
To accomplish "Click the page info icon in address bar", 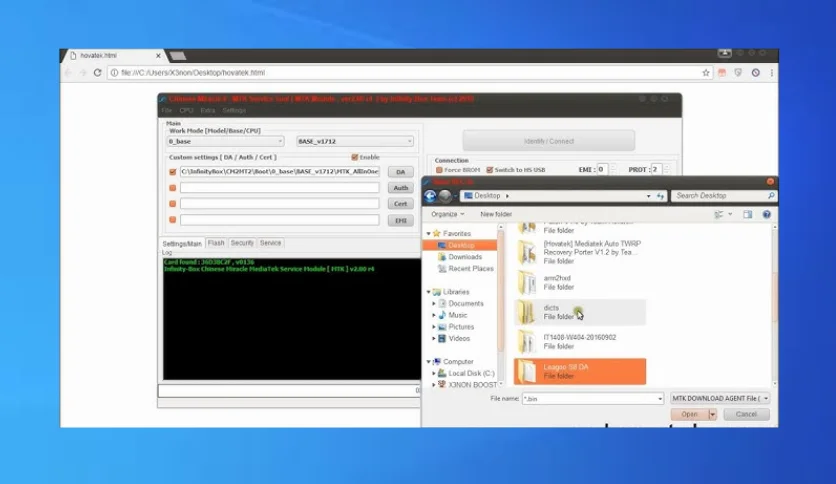I will (x=114, y=72).
